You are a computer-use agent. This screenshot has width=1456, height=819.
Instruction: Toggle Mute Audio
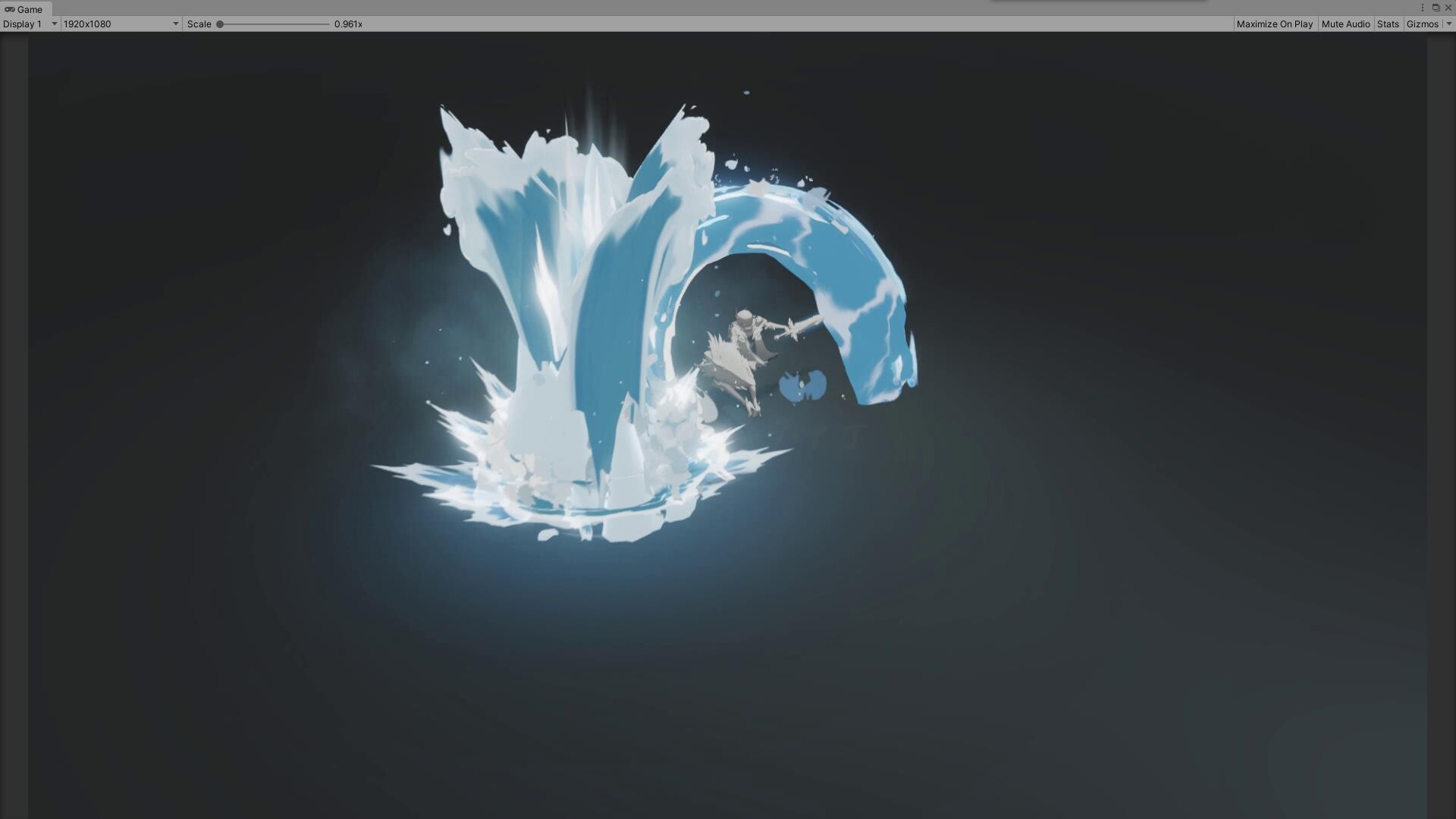click(x=1345, y=24)
